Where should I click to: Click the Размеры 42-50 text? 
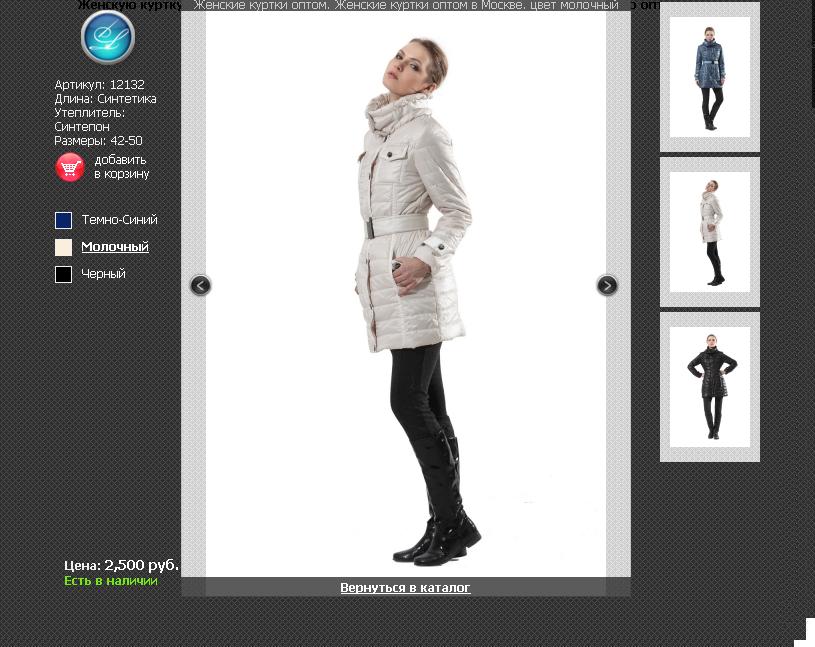pyautogui.click(x=99, y=141)
